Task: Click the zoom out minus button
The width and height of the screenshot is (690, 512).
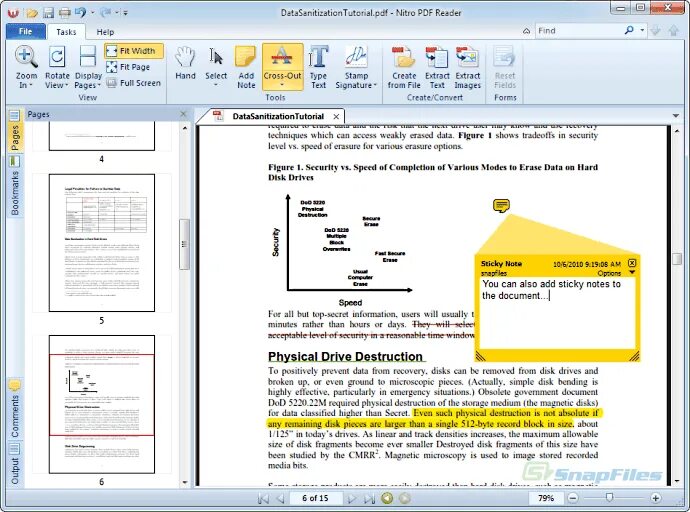Action: 573,498
